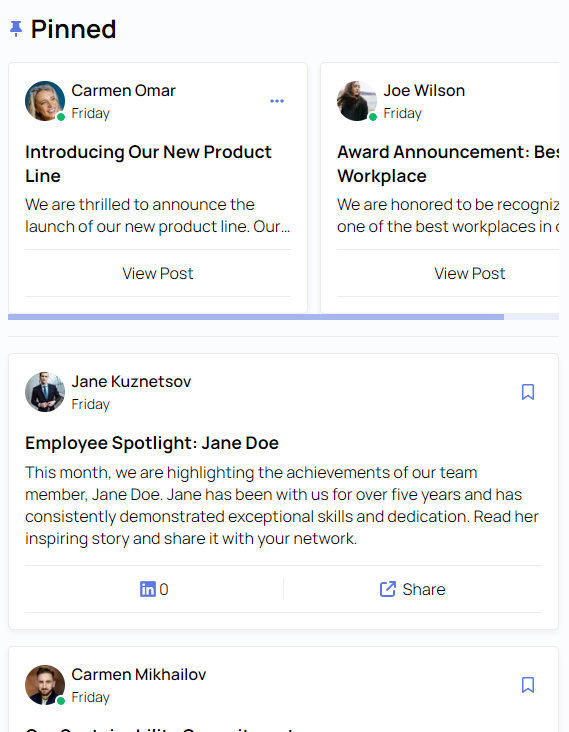This screenshot has width=569, height=732.
Task: Open Introducing Our New Product Line title
Action: pos(148,164)
